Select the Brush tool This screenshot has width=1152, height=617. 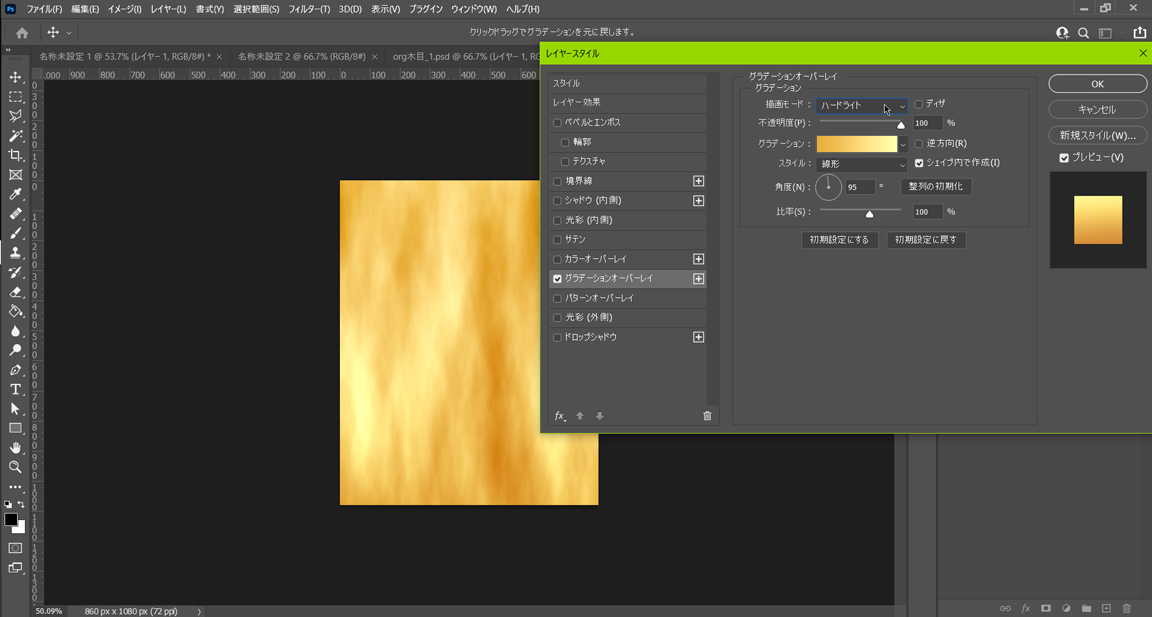[x=15, y=233]
